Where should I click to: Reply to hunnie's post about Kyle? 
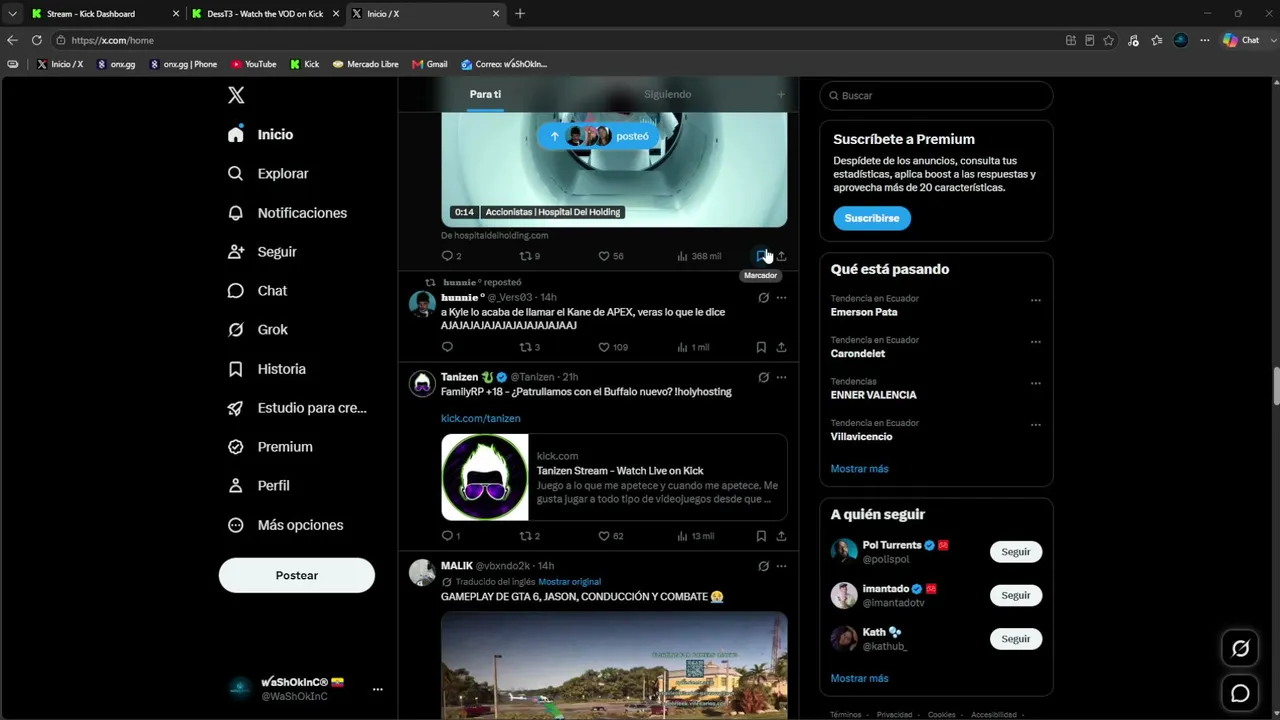click(447, 347)
